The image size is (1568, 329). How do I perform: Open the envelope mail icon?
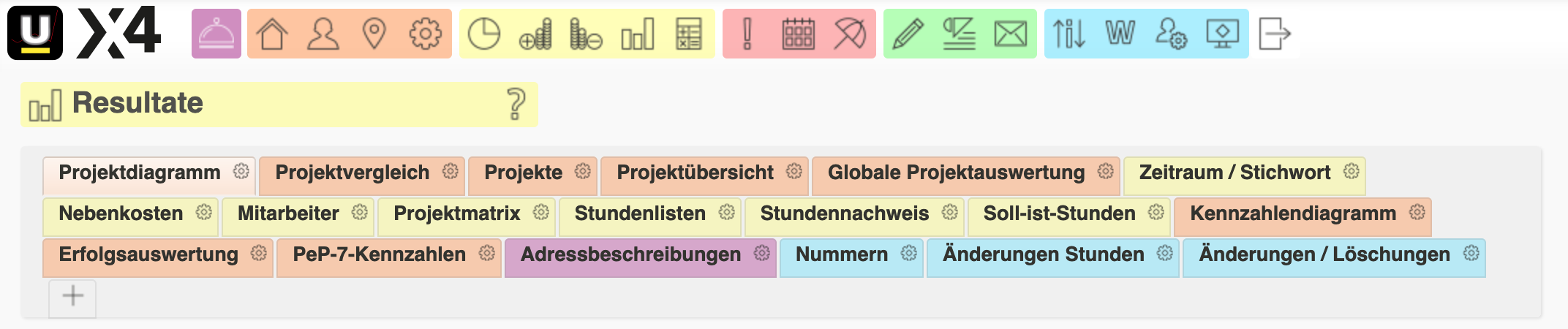coord(1010,34)
